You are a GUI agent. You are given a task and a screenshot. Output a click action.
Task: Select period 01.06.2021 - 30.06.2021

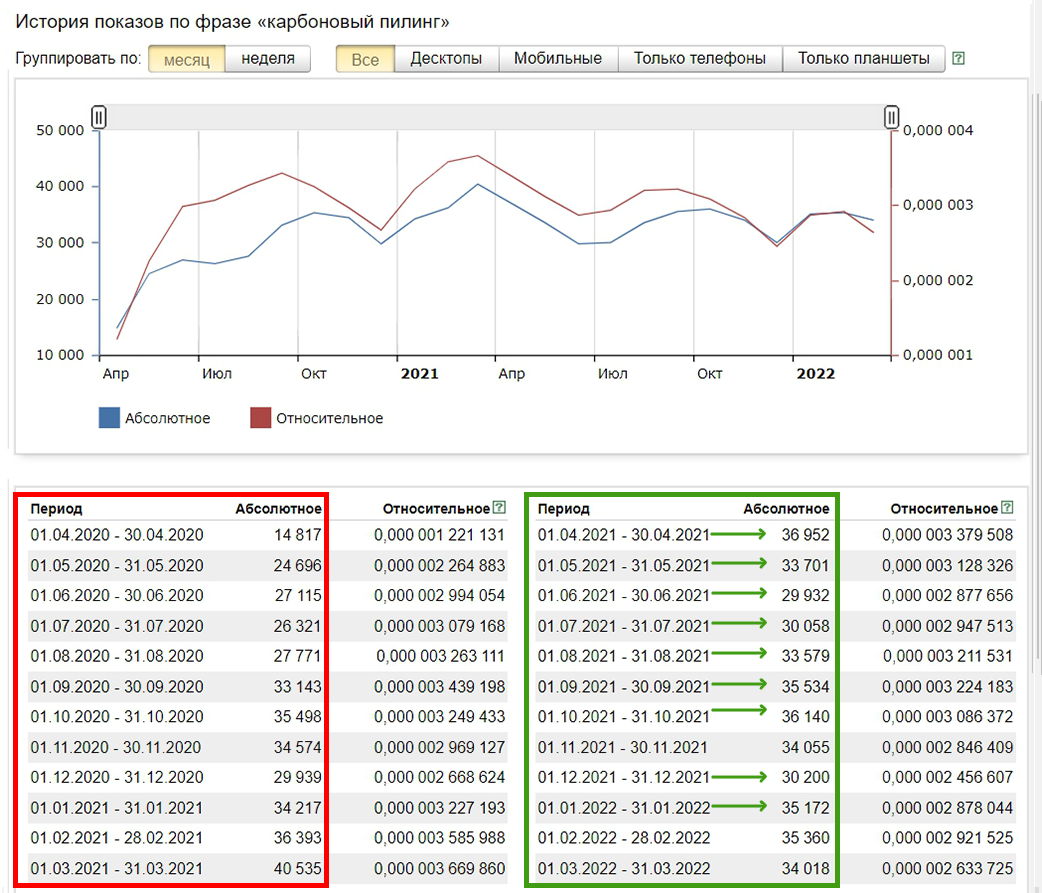tap(624, 595)
